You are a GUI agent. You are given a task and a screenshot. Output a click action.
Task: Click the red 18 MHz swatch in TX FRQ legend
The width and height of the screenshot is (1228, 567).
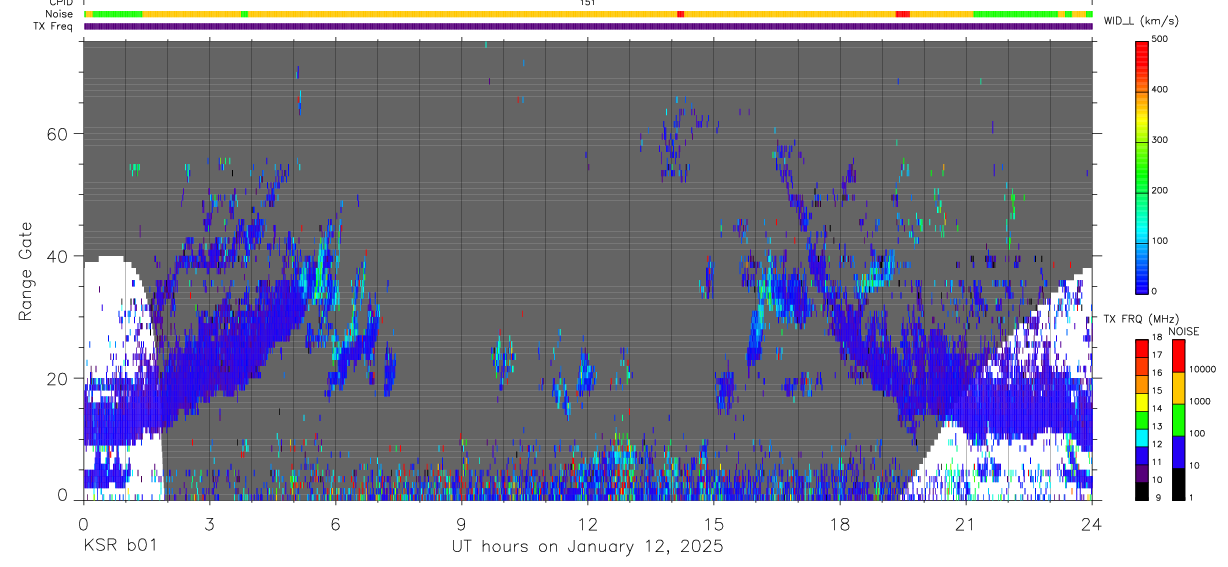pos(1142,348)
